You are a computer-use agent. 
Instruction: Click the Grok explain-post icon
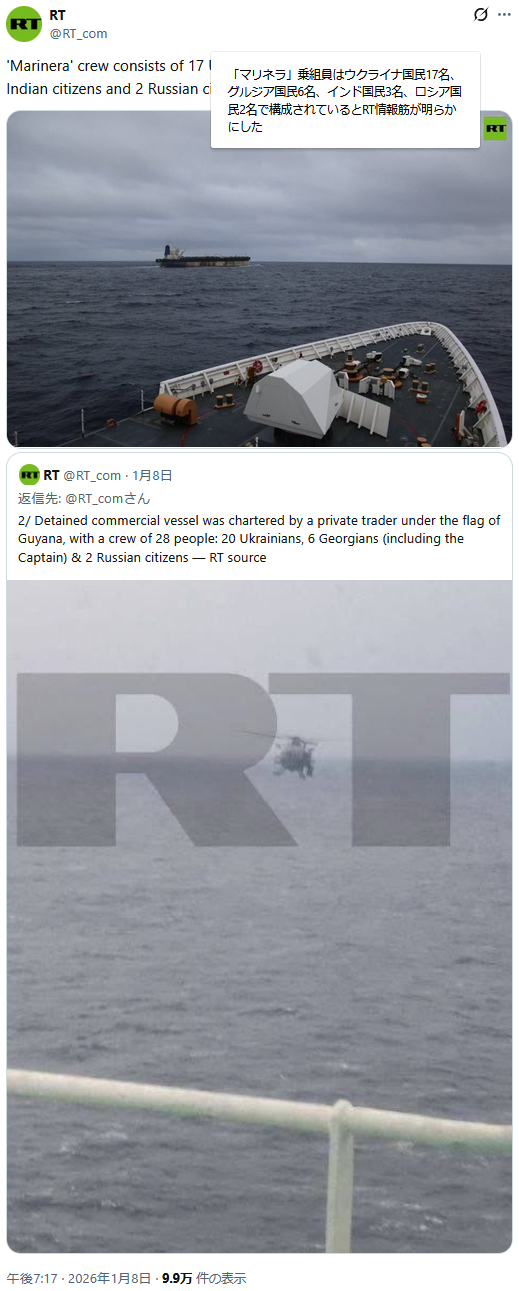[481, 15]
